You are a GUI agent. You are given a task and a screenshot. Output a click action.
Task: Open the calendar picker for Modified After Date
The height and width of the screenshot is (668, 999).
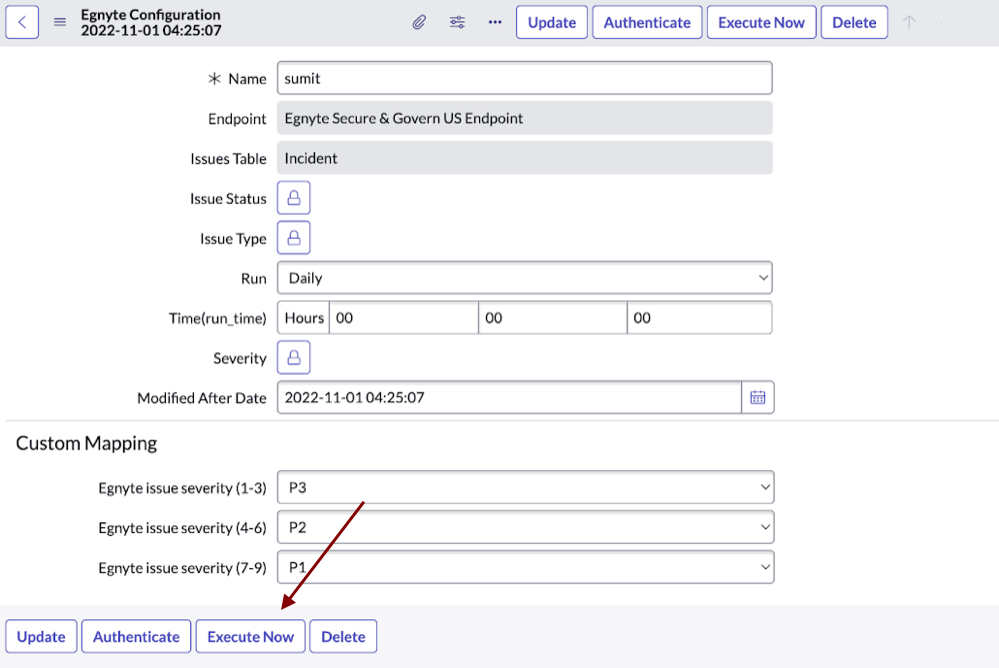tap(758, 397)
